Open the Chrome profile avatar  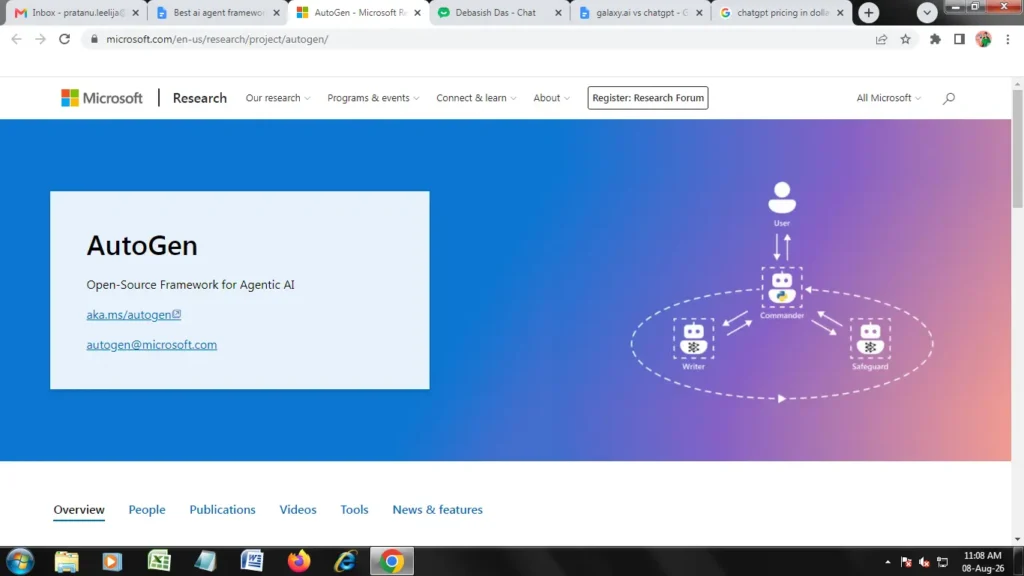point(984,39)
